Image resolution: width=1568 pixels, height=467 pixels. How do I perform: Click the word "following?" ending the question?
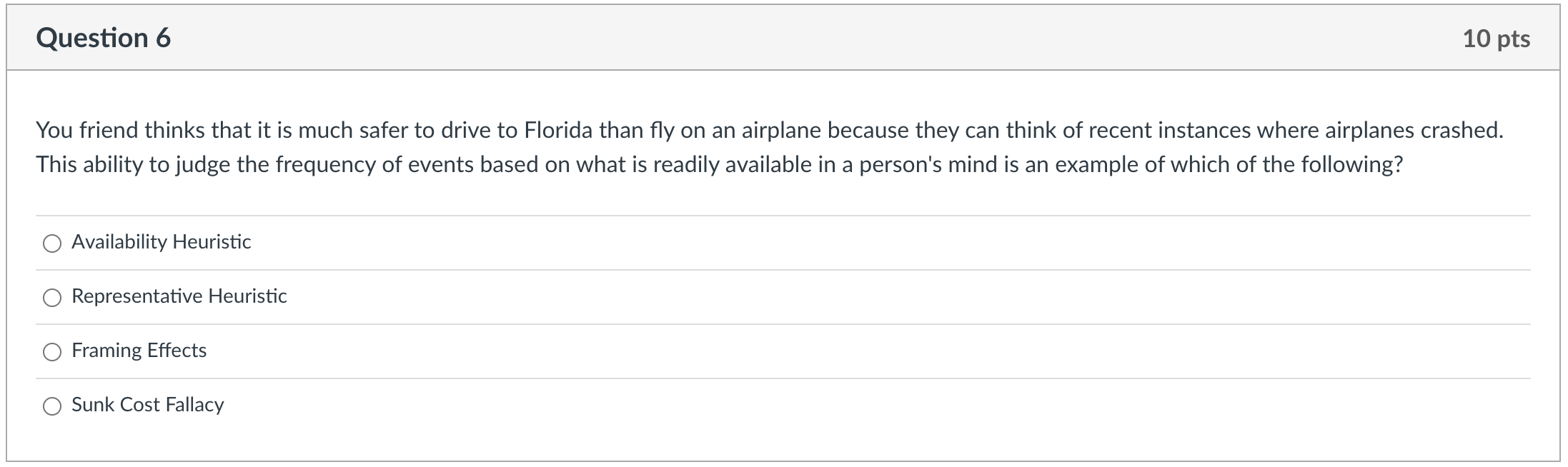click(x=1352, y=165)
